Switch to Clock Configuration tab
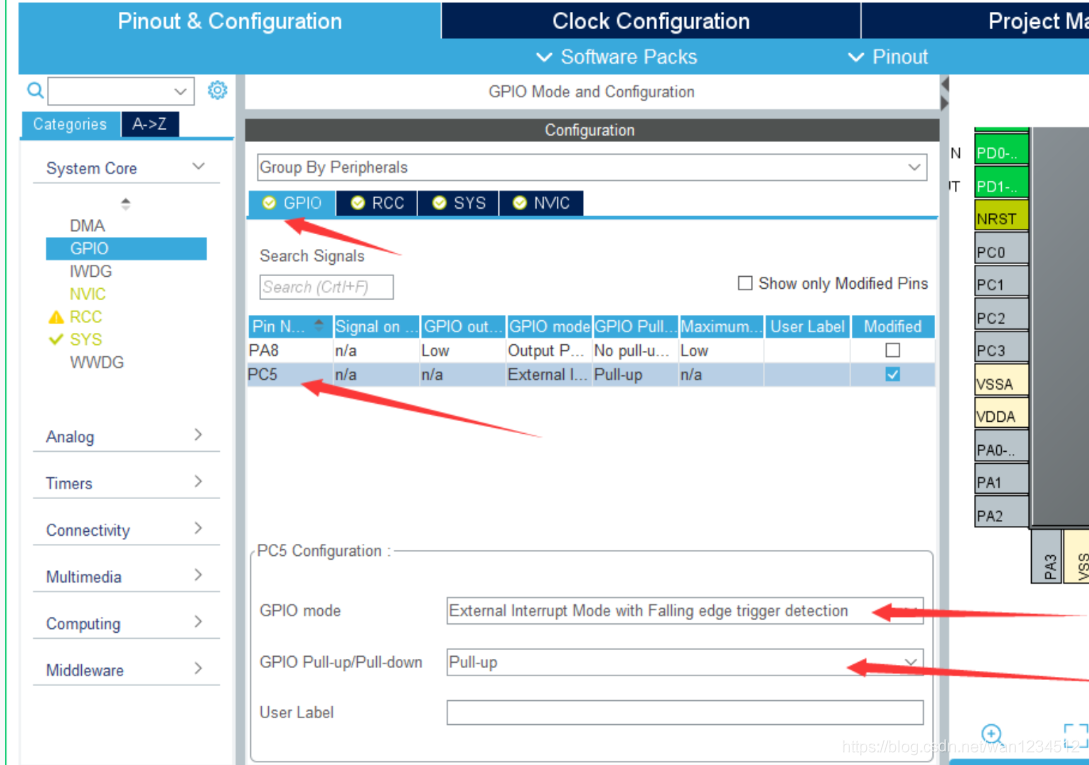Viewport: 1089px width, 765px height. [x=650, y=21]
